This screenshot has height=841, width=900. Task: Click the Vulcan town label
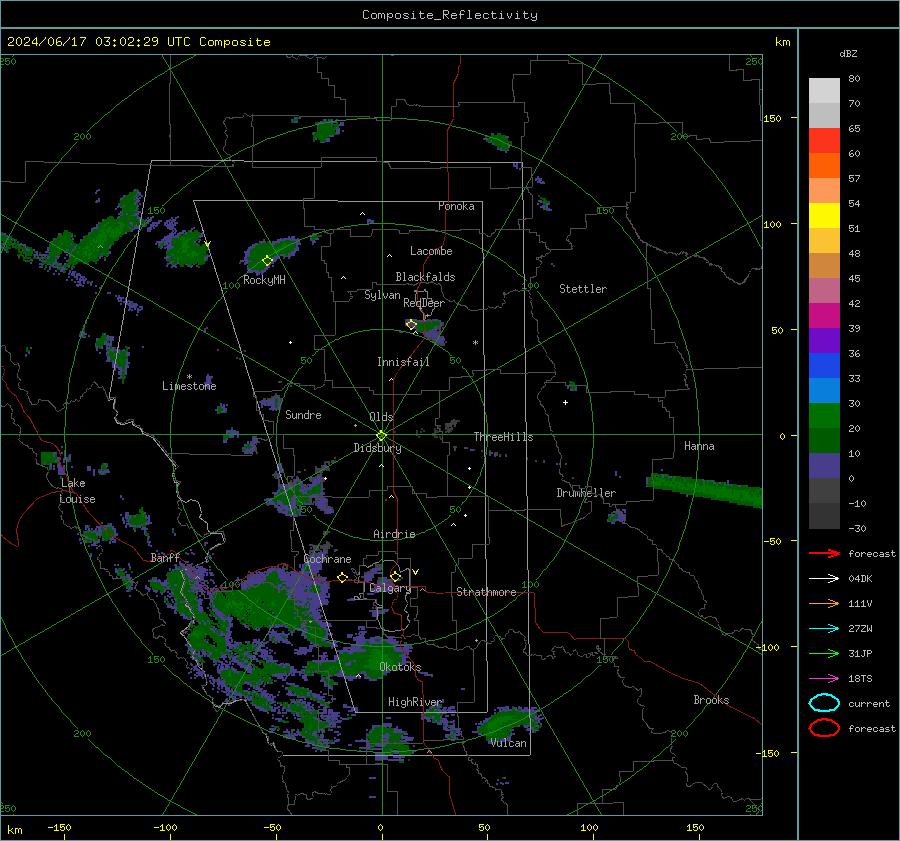coord(509,743)
